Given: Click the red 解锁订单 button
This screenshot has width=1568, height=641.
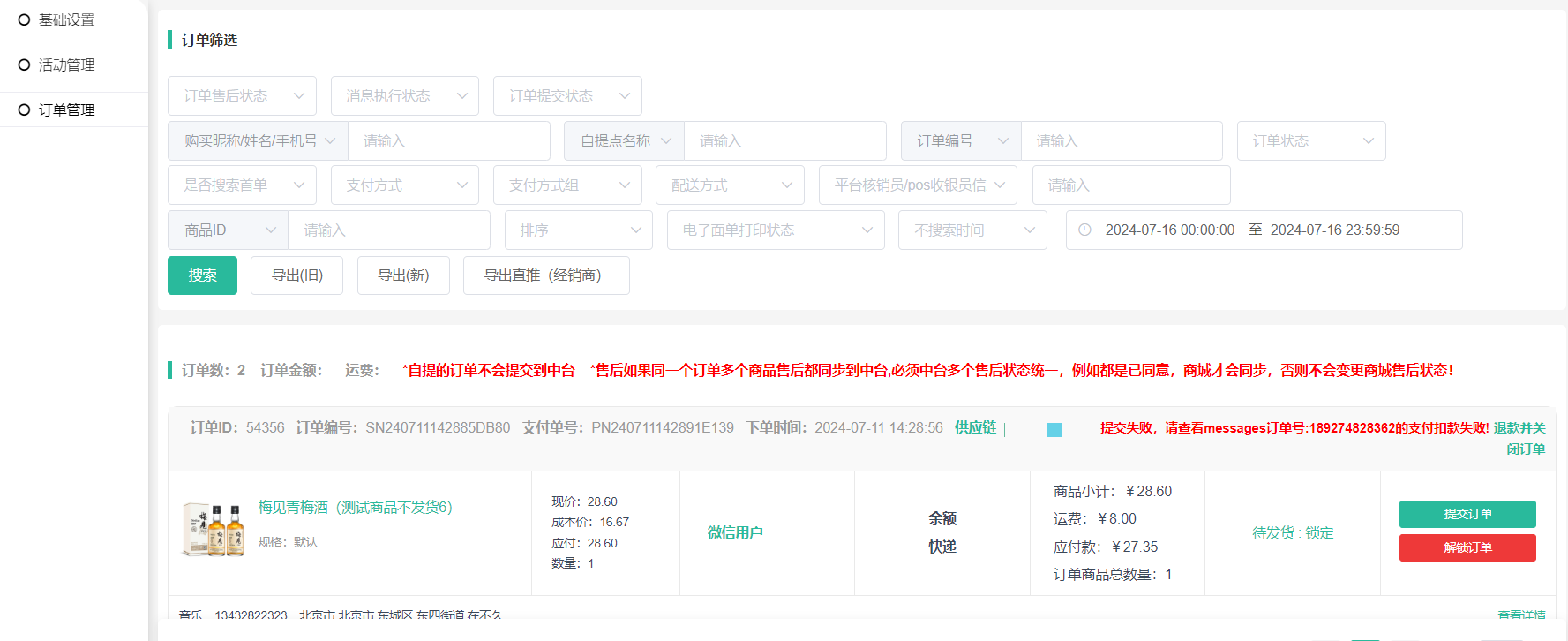Looking at the screenshot, I should [x=1467, y=547].
